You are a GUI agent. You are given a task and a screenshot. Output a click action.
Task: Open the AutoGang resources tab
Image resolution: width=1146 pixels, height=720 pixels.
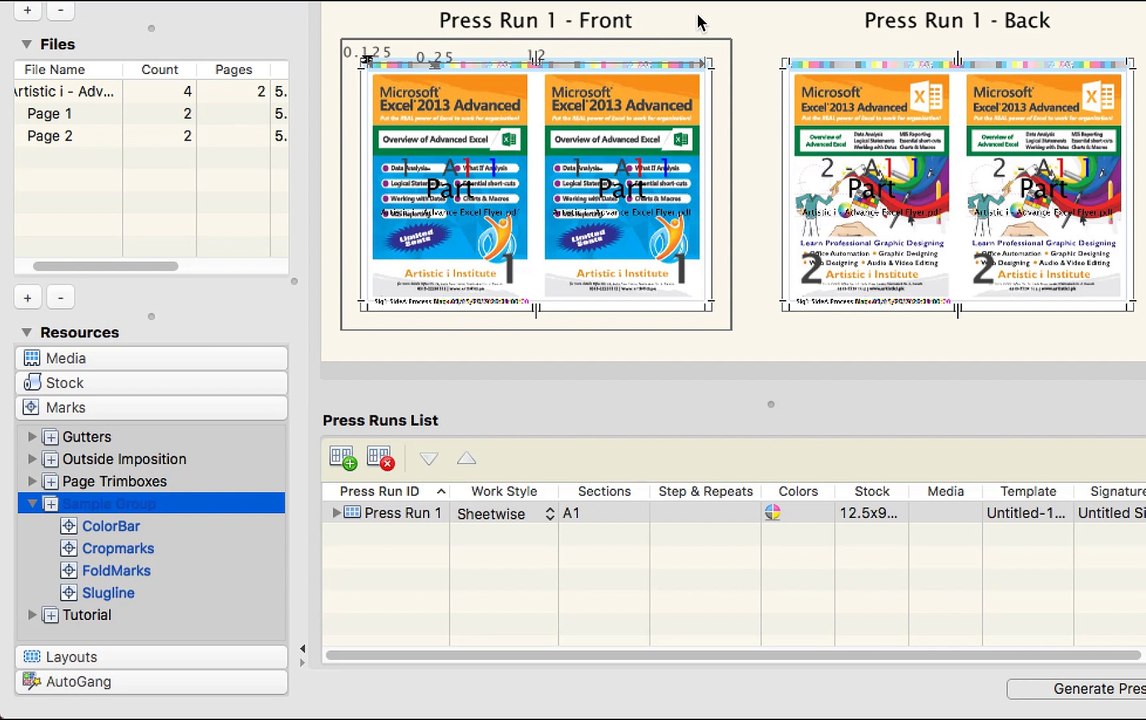coord(151,681)
